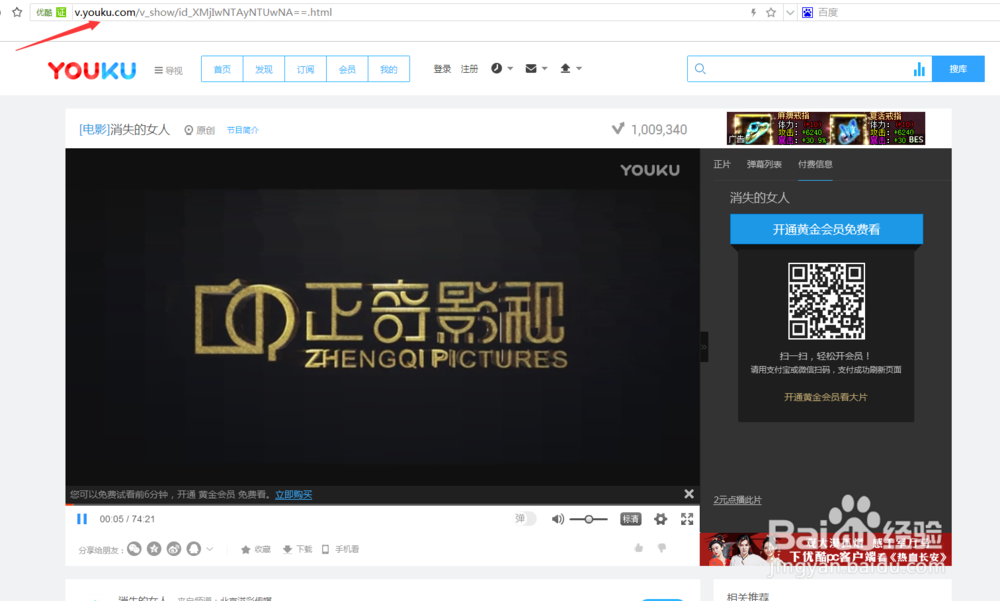1000x601 pixels.
Task: Thumbs down the video
Action: pyautogui.click(x=662, y=548)
